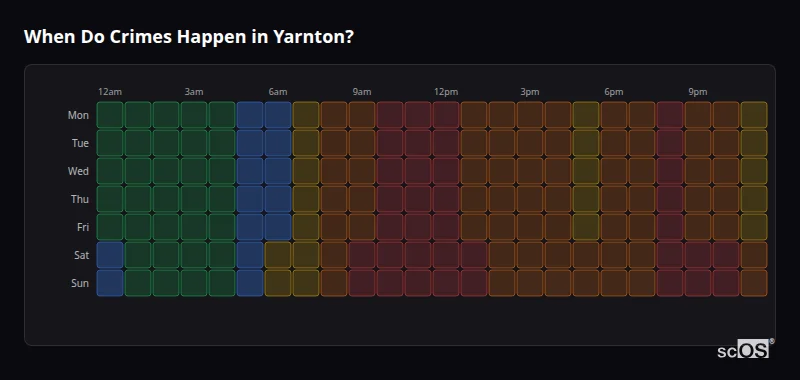Select the yellow Friday 11pm cell

coord(754,227)
